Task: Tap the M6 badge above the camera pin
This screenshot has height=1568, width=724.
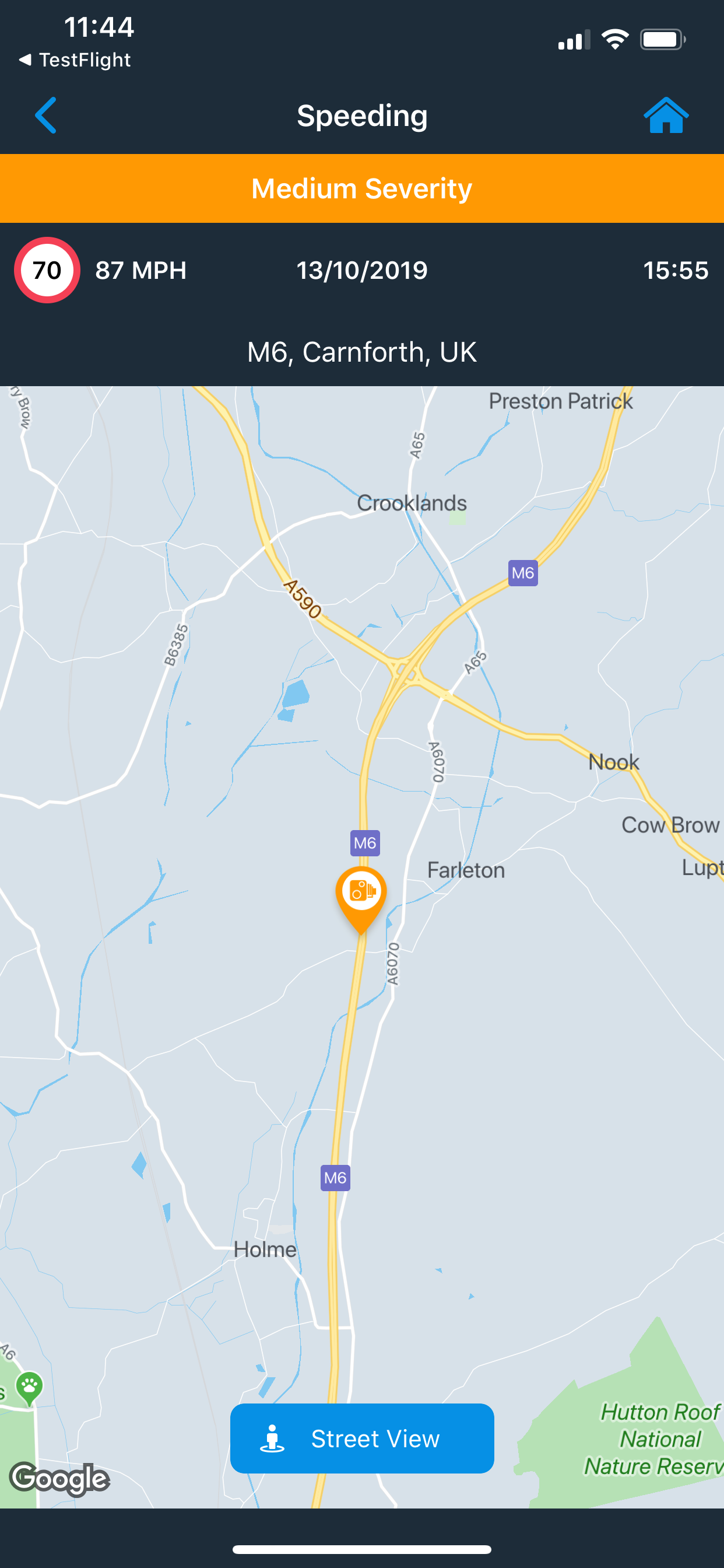Action: [365, 843]
